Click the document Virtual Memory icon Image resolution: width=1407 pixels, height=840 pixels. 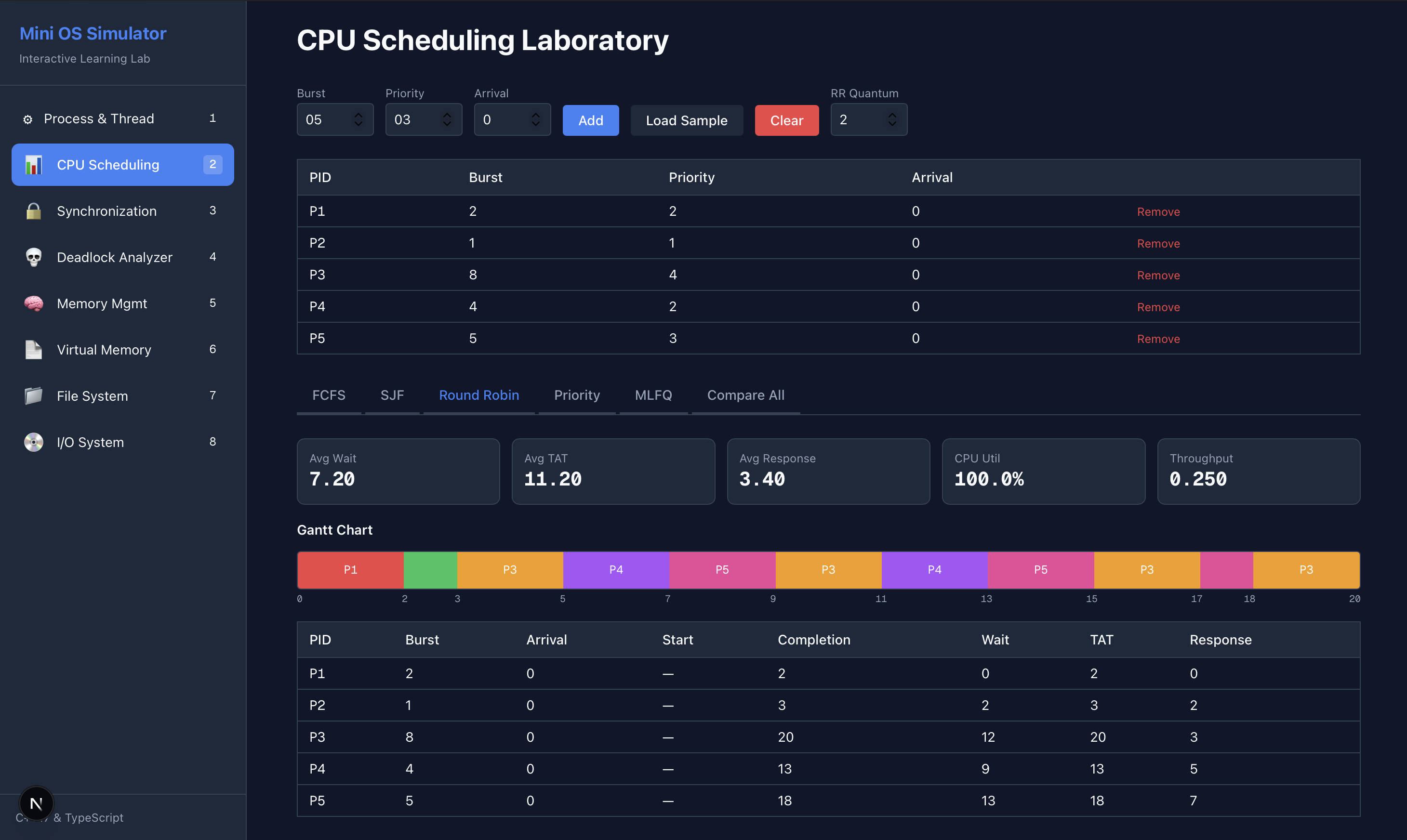[33, 350]
